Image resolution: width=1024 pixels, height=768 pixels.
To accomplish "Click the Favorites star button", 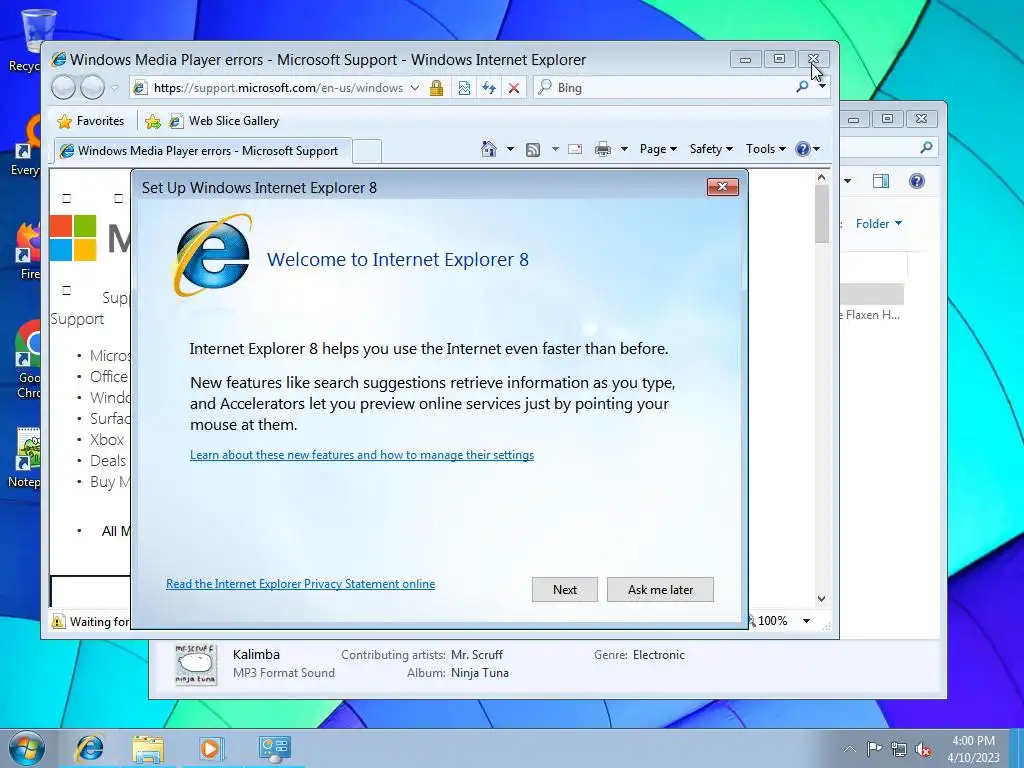I will [x=90, y=121].
